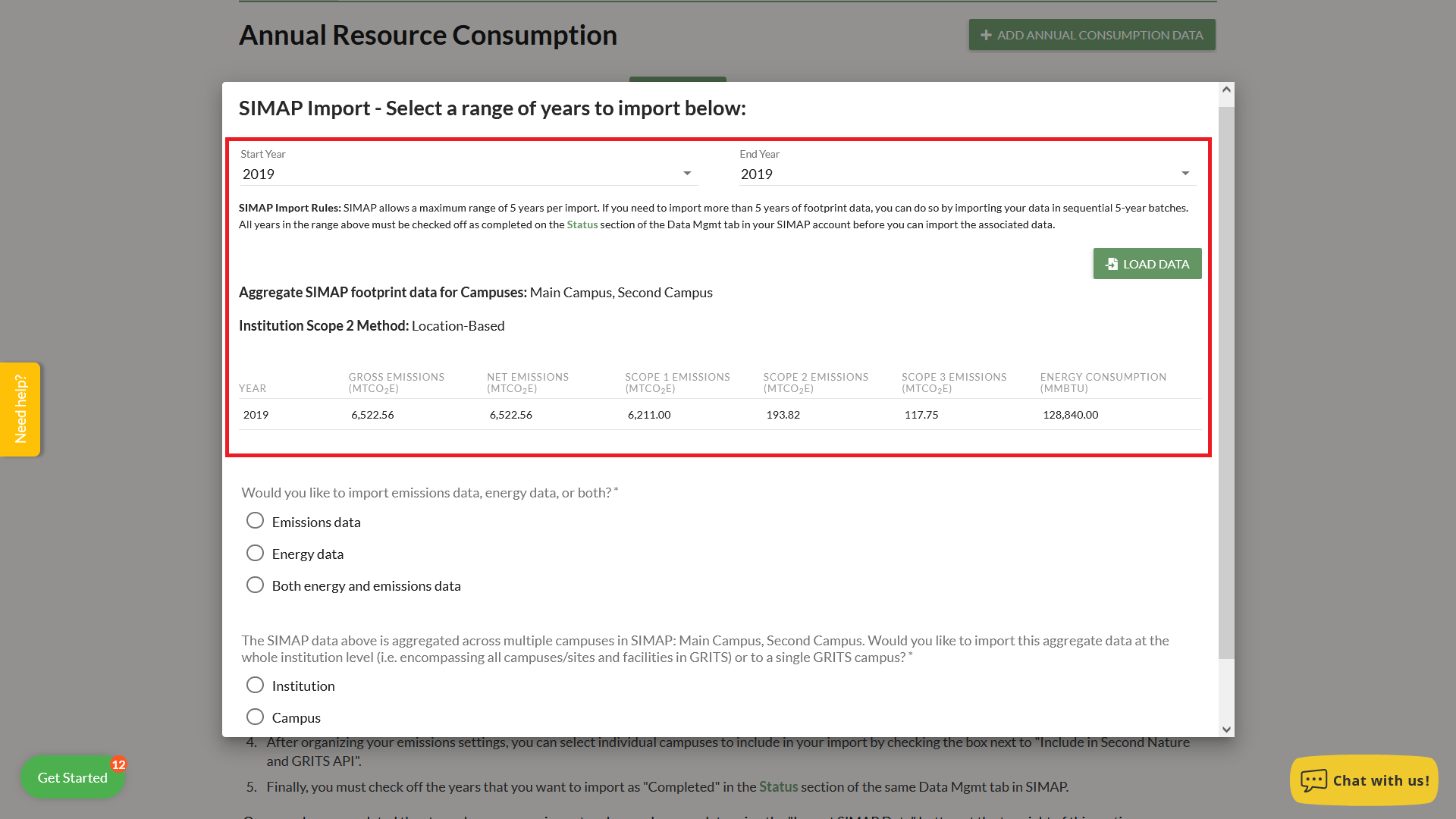Click scope 1 emissions value 6,211.00
Viewport: 1456px width, 819px height.
649,415
